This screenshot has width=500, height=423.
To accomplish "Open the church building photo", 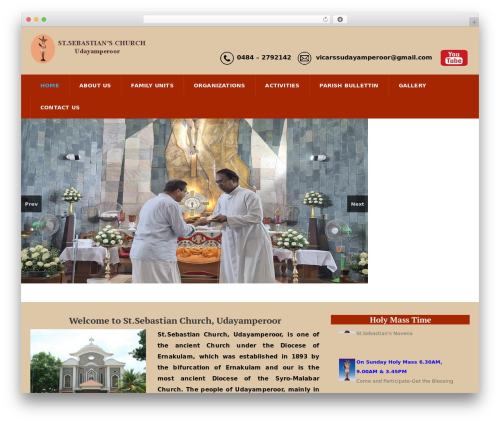I will [x=88, y=361].
